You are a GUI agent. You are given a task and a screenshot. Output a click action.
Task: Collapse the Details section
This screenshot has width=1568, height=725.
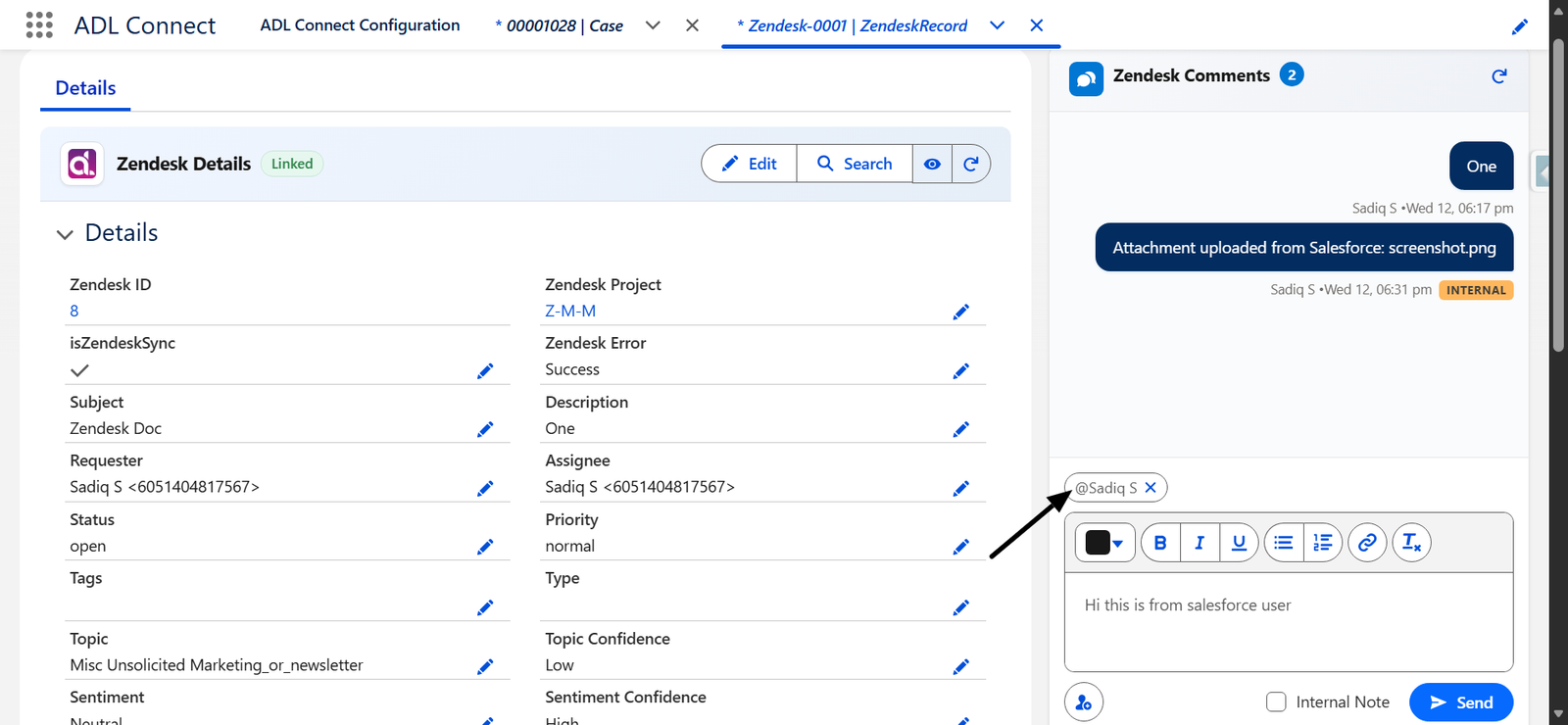(x=65, y=234)
